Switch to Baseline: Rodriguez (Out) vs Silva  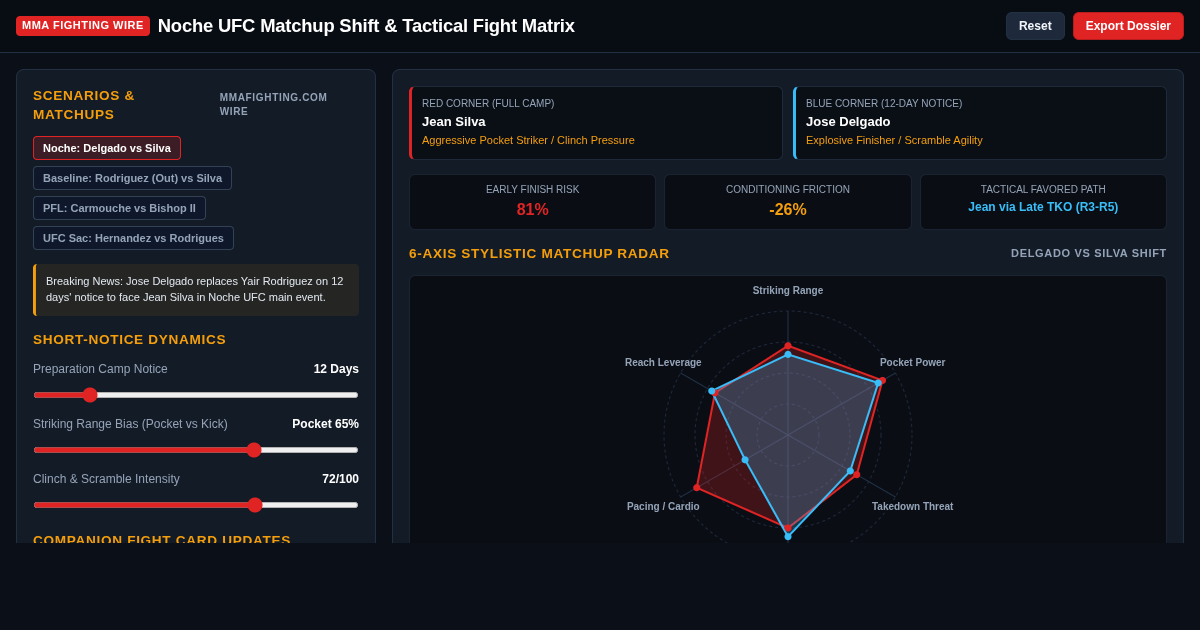click(132, 178)
